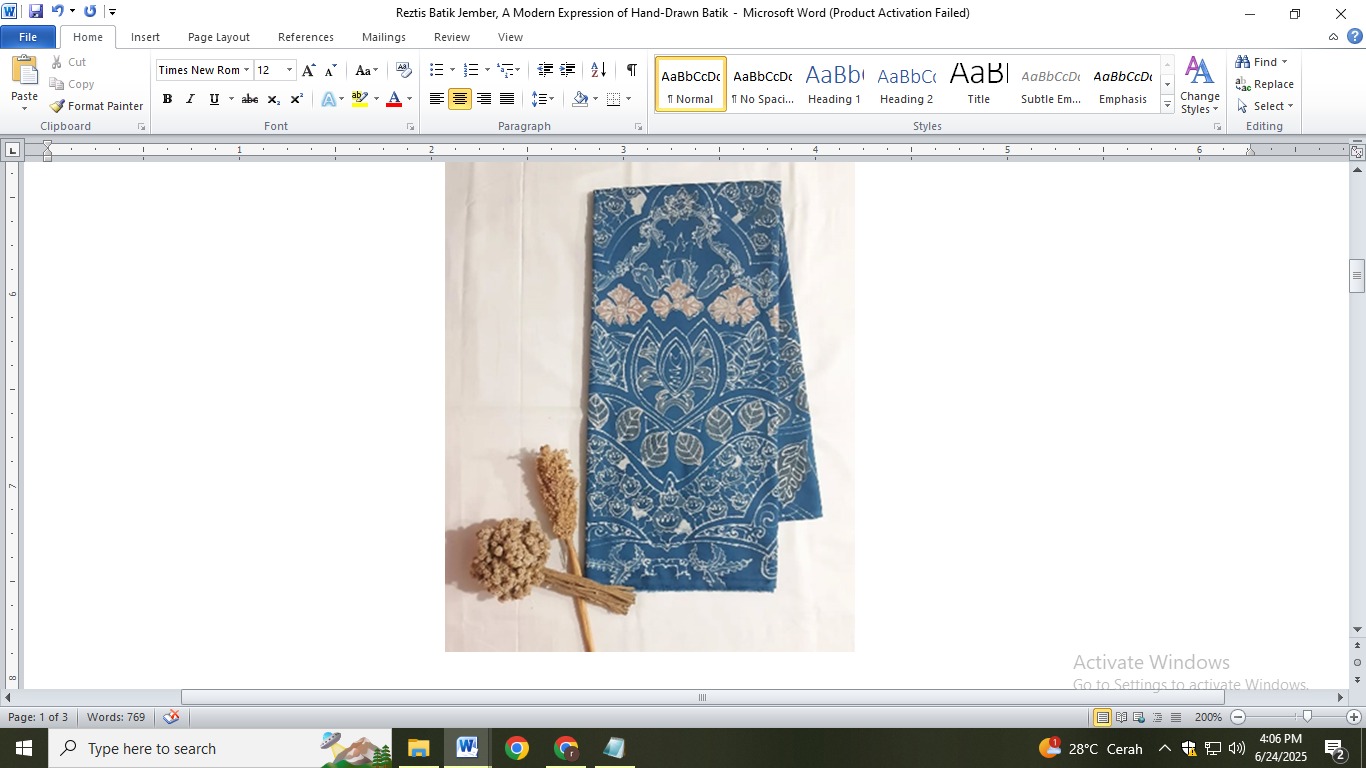Open Google Chrome from the taskbar
This screenshot has height=768, width=1366.
(x=517, y=748)
